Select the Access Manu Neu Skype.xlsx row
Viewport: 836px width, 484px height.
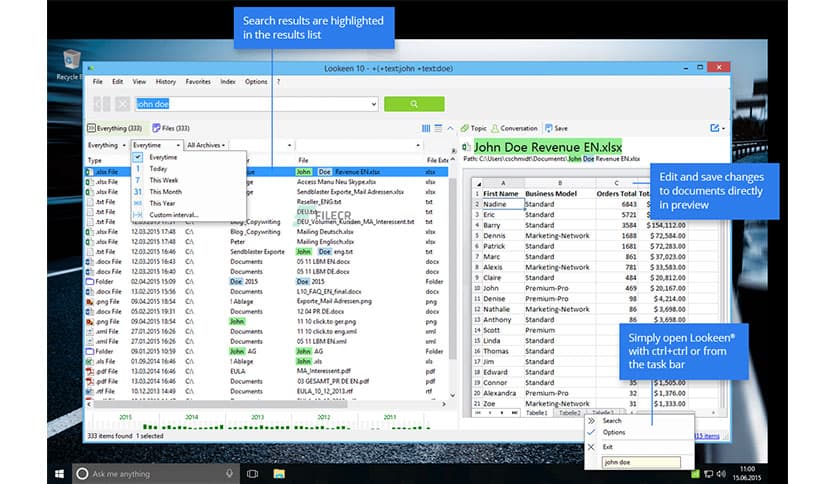coord(267,182)
